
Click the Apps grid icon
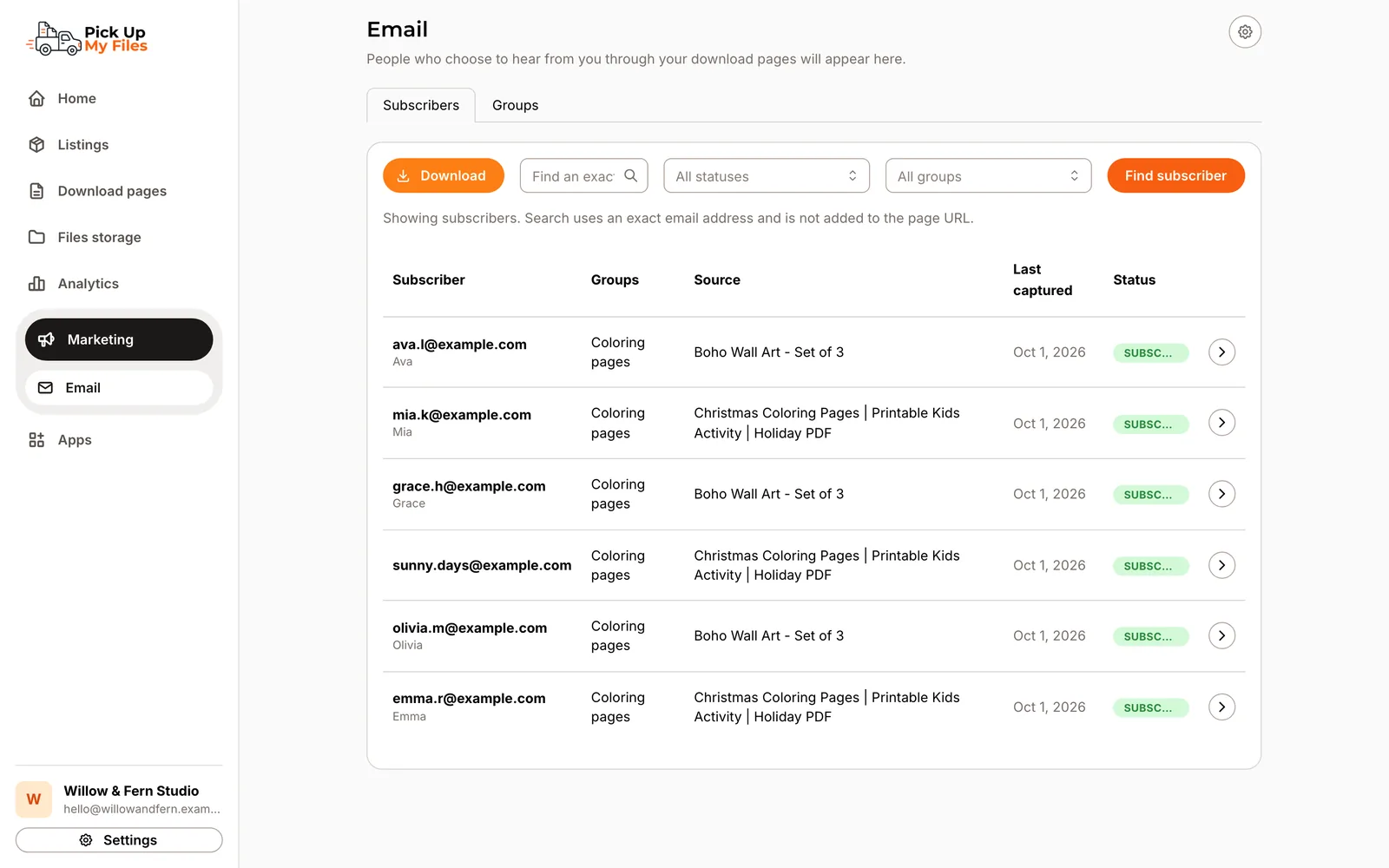[36, 440]
